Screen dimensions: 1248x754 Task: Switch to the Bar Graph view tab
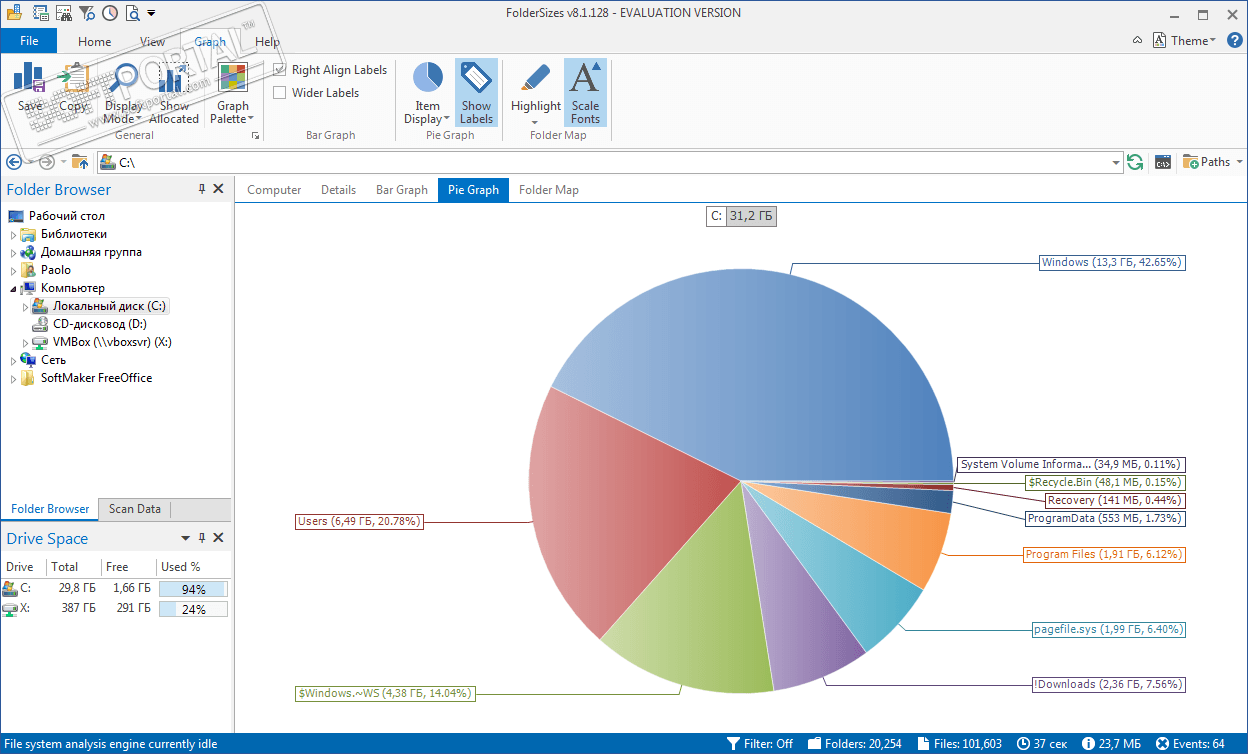click(x=402, y=190)
